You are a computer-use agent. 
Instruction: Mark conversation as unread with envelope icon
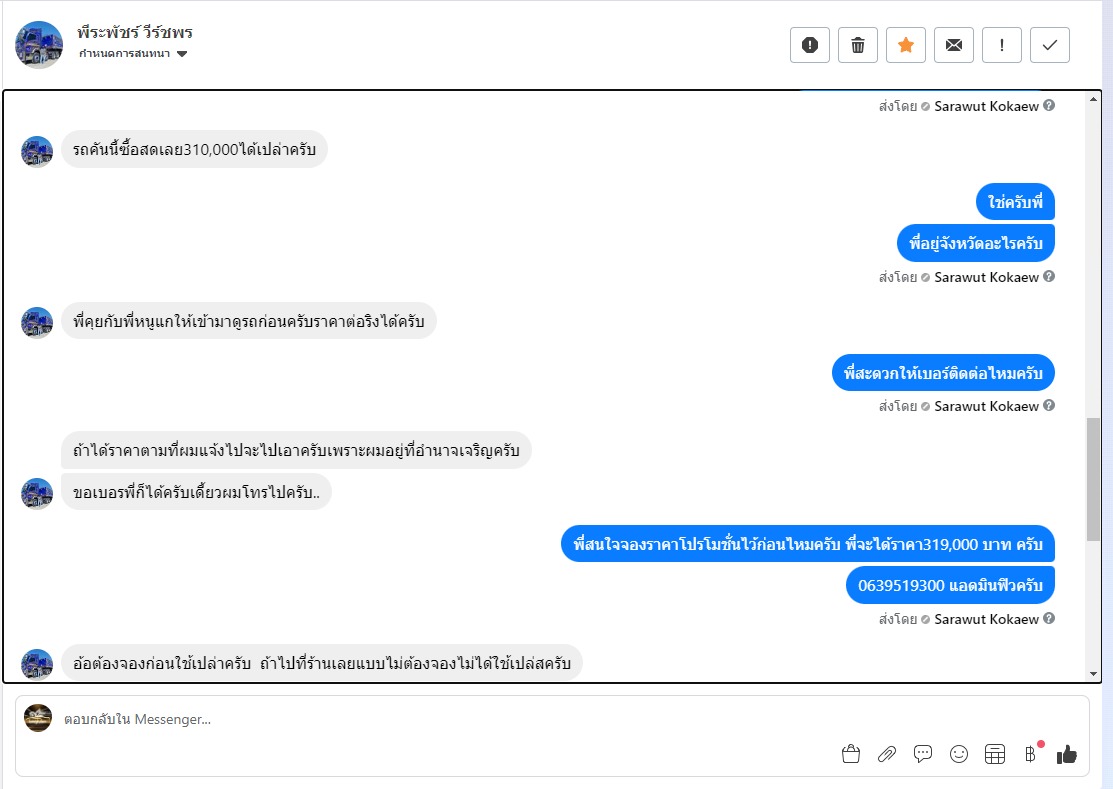click(954, 45)
